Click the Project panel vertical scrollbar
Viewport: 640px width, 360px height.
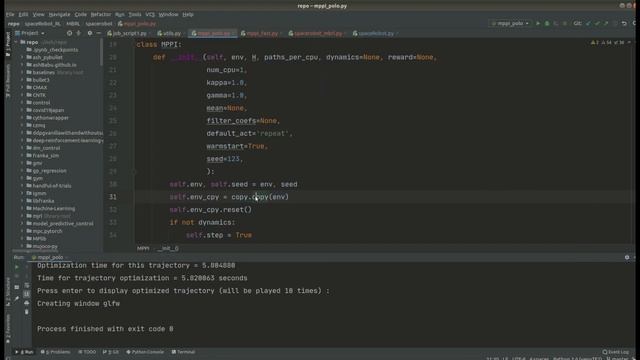[101, 52]
